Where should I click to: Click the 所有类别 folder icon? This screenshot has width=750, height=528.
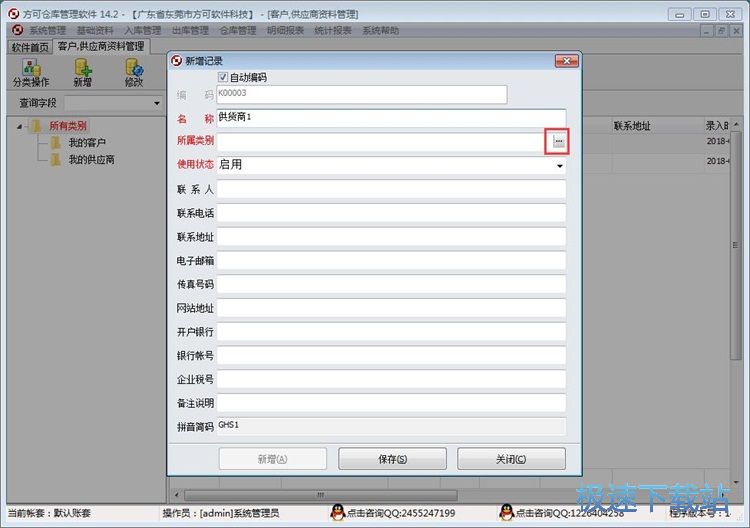36,126
